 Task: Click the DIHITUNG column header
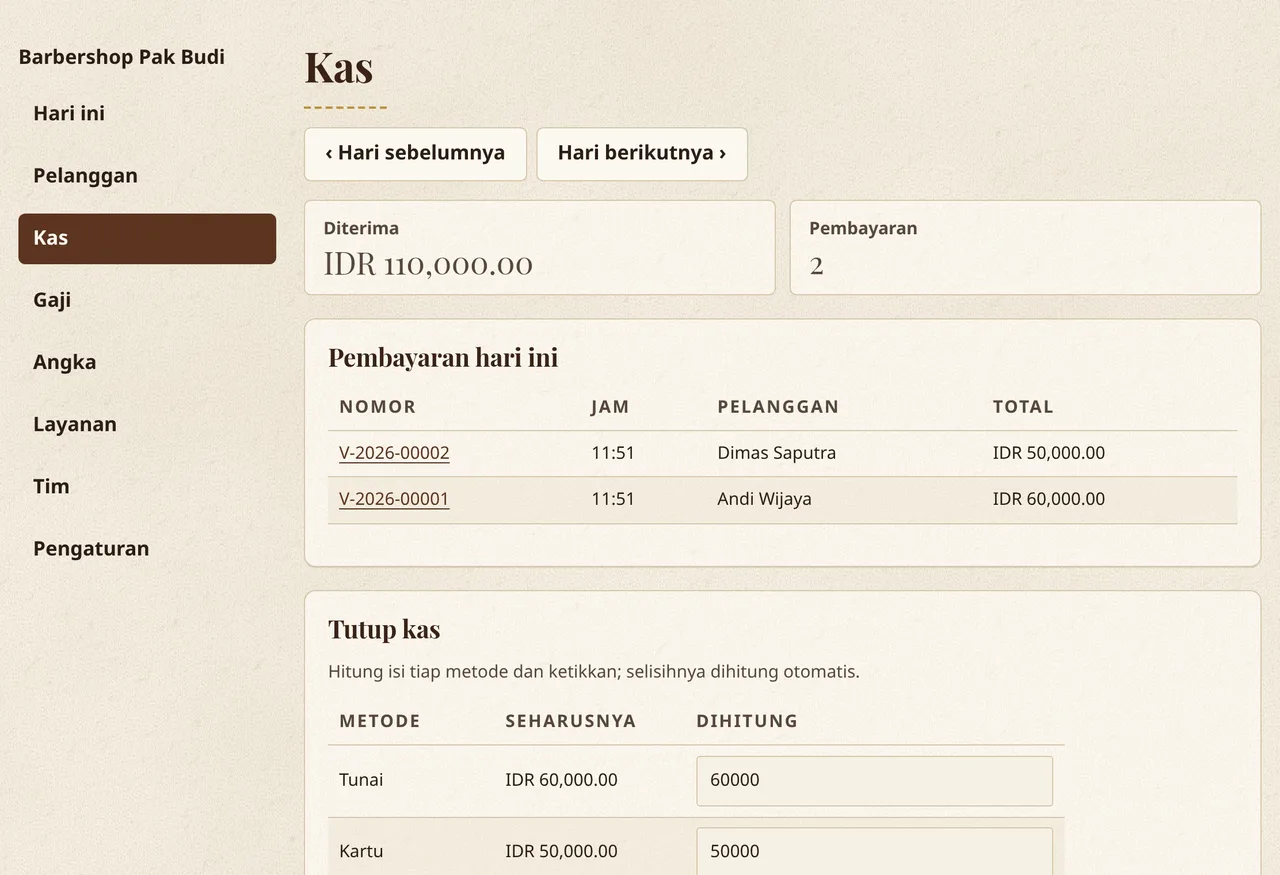747,721
